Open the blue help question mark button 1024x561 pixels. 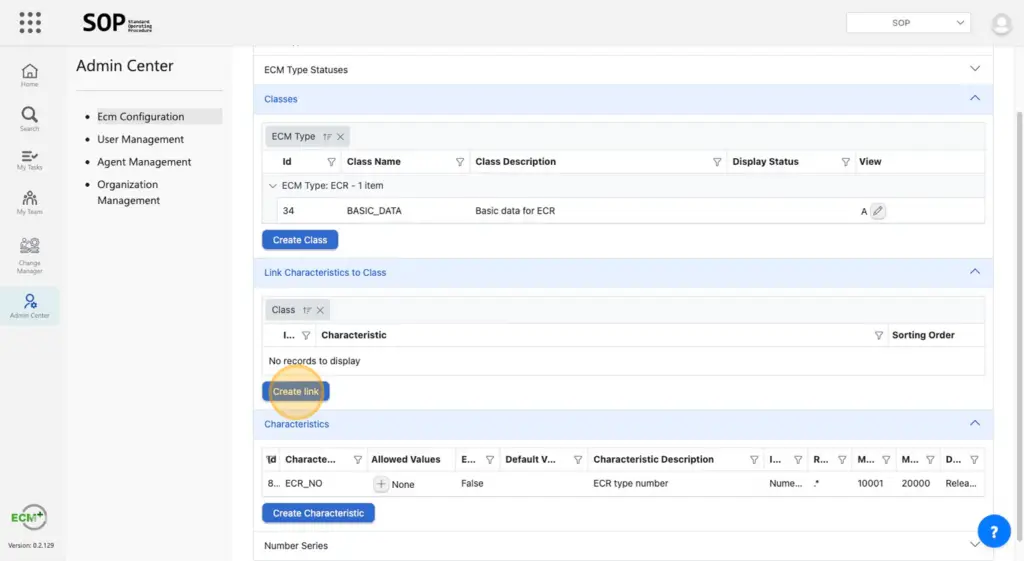(x=993, y=532)
